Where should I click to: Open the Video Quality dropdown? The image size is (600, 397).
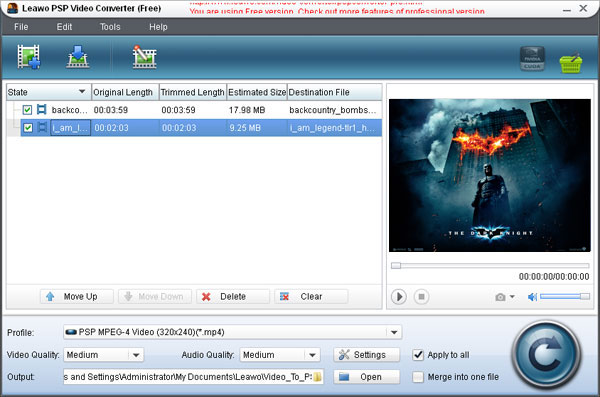click(136, 355)
